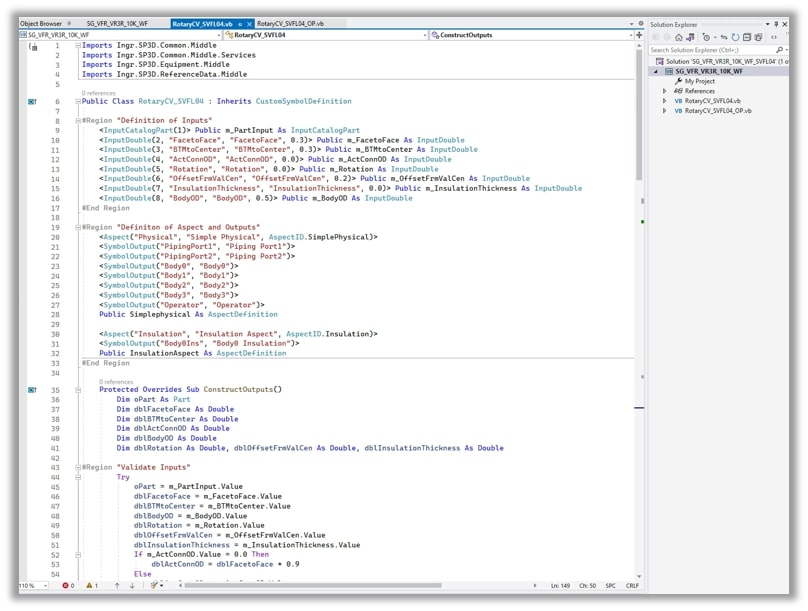The image size is (808, 611).
Task: Click horizontal scrollbar right arrow
Action: click(534, 585)
